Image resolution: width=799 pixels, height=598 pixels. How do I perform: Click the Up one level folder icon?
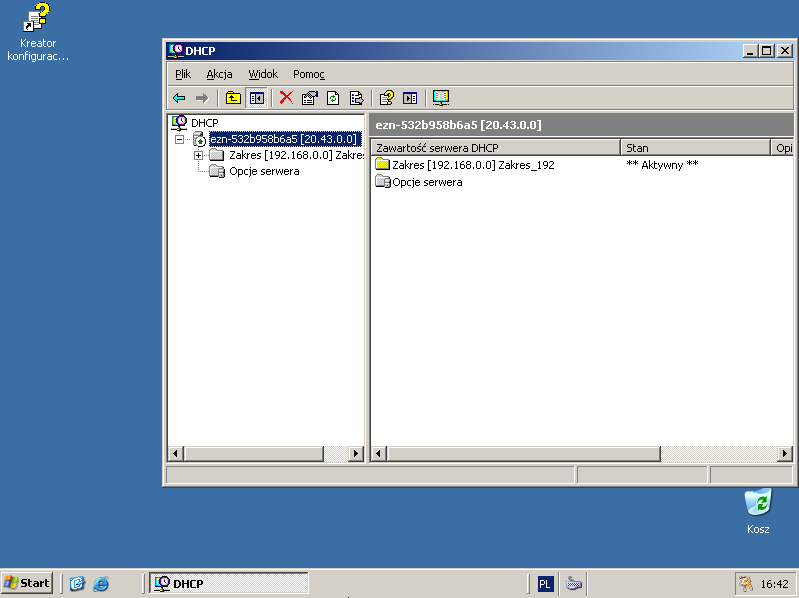pyautogui.click(x=233, y=98)
